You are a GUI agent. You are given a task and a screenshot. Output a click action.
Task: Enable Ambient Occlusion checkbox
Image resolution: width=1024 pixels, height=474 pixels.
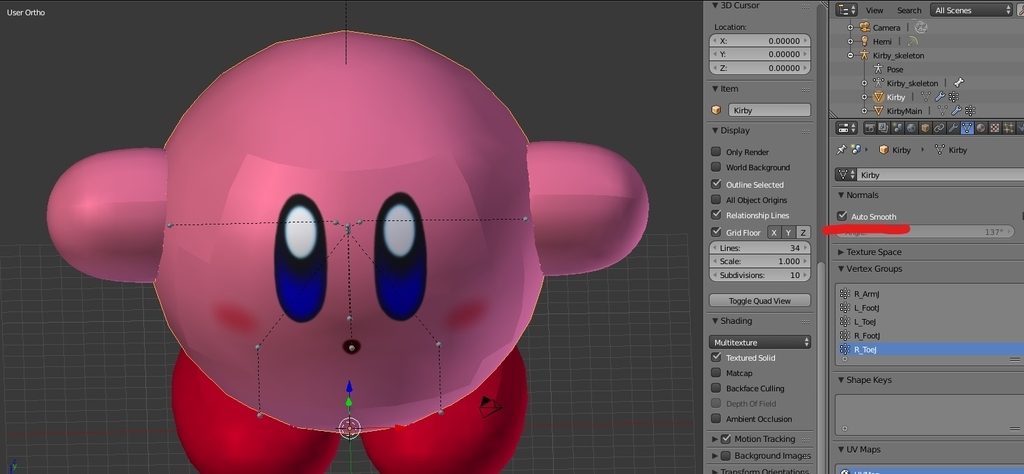coord(716,419)
